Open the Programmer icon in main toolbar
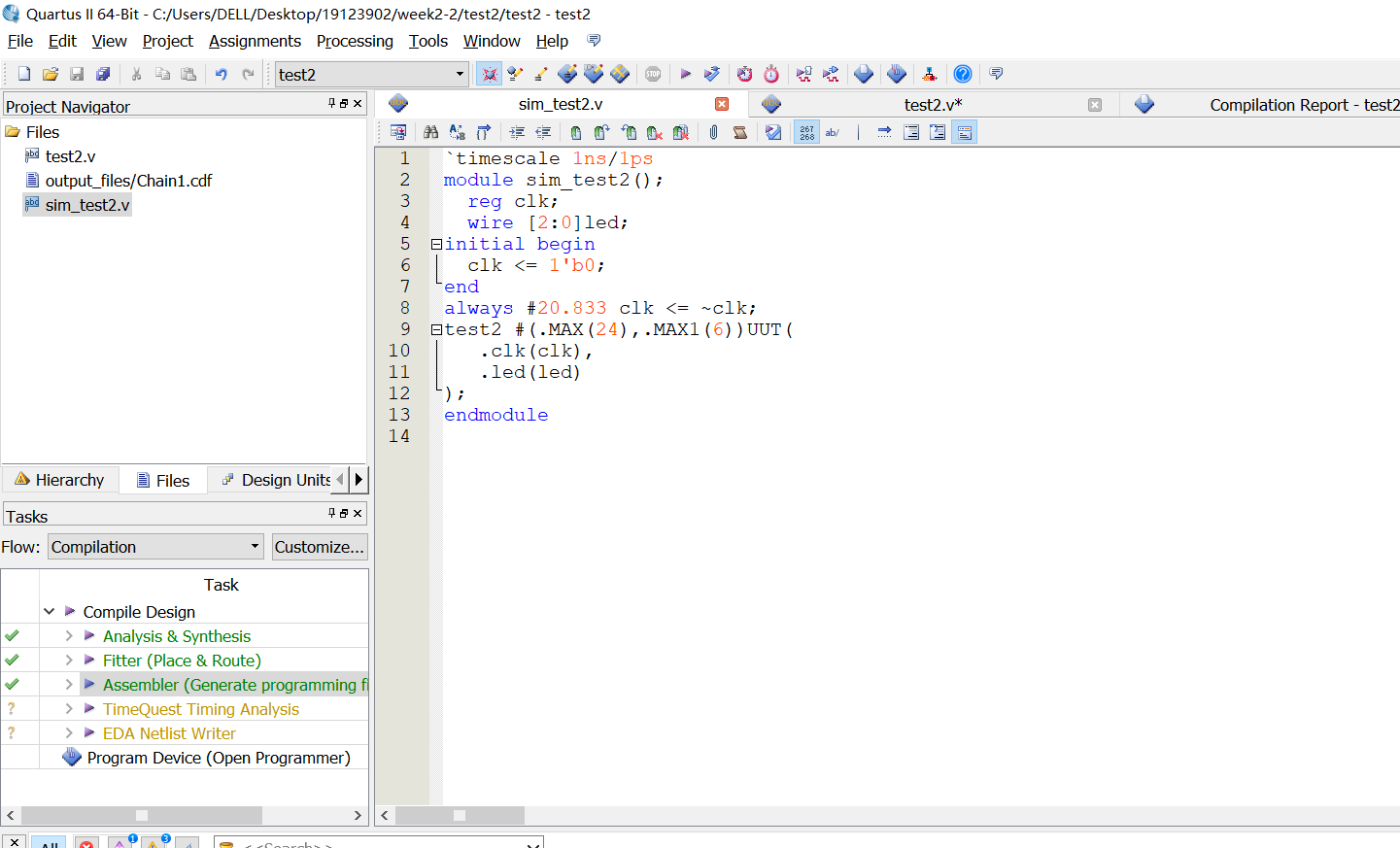This screenshot has width=1400, height=848. coord(897,74)
